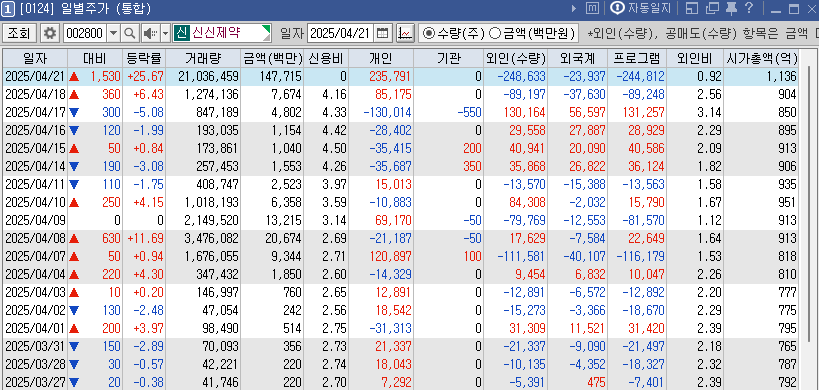Viewport: 819px width, 390px height.
Task: Select the 2025/04/18 date row
Action: click(x=400, y=94)
